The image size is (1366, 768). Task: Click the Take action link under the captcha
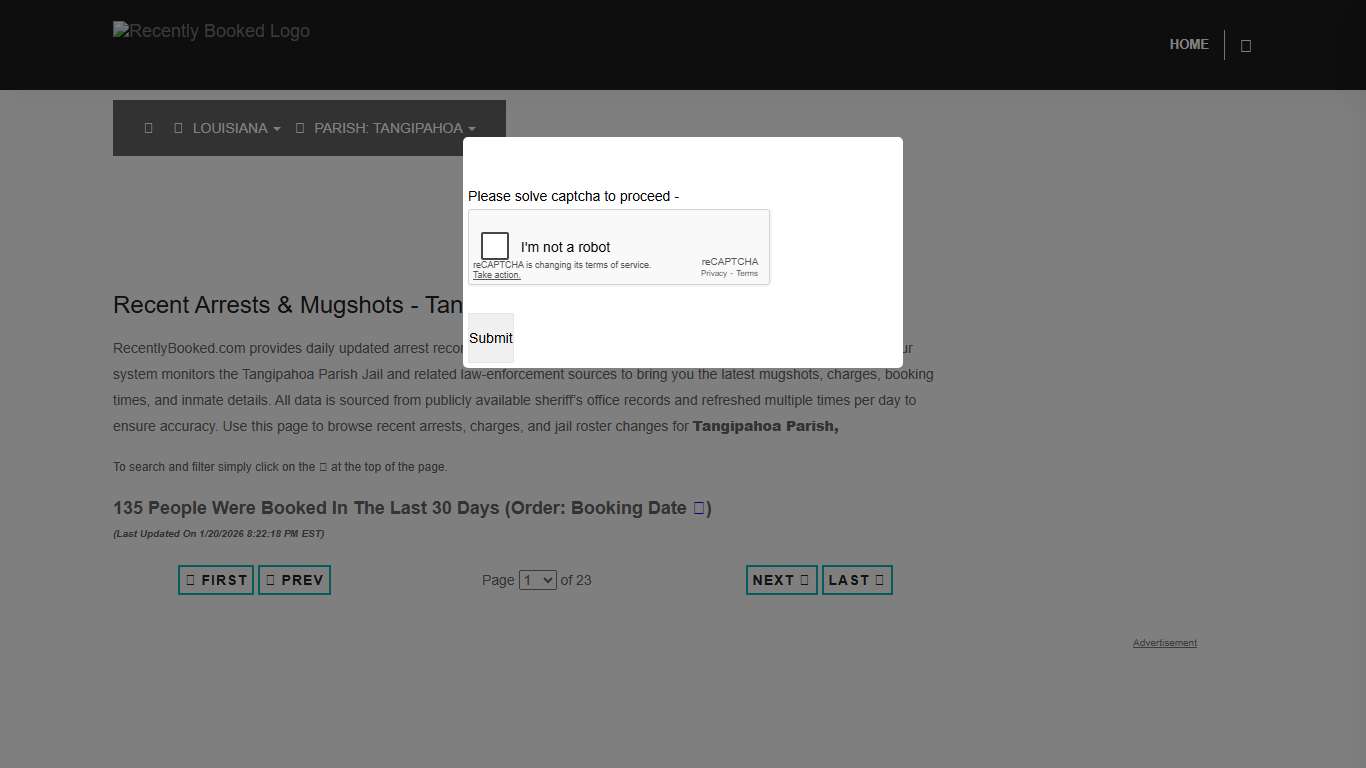pyautogui.click(x=496, y=274)
